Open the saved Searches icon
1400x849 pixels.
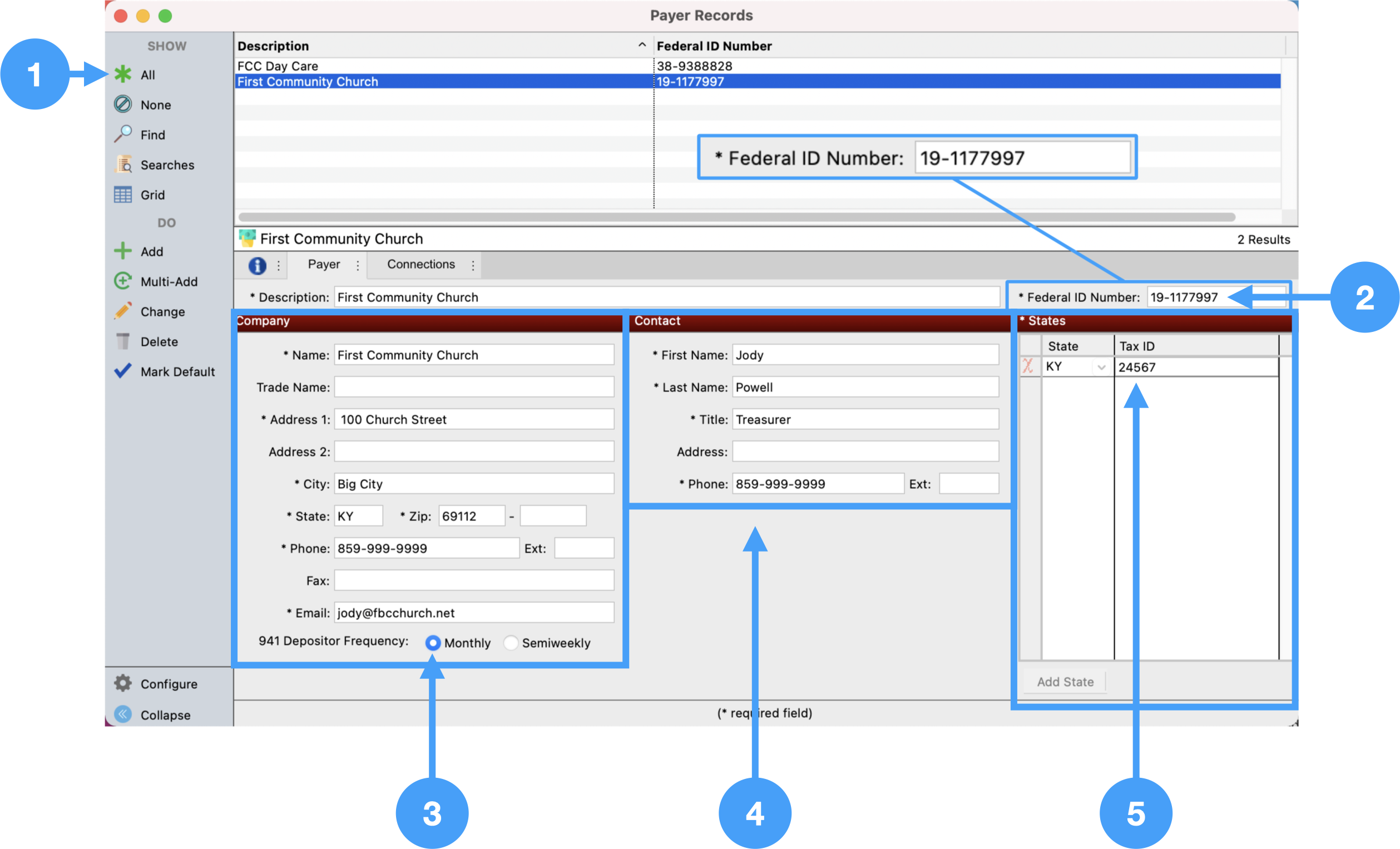(123, 165)
